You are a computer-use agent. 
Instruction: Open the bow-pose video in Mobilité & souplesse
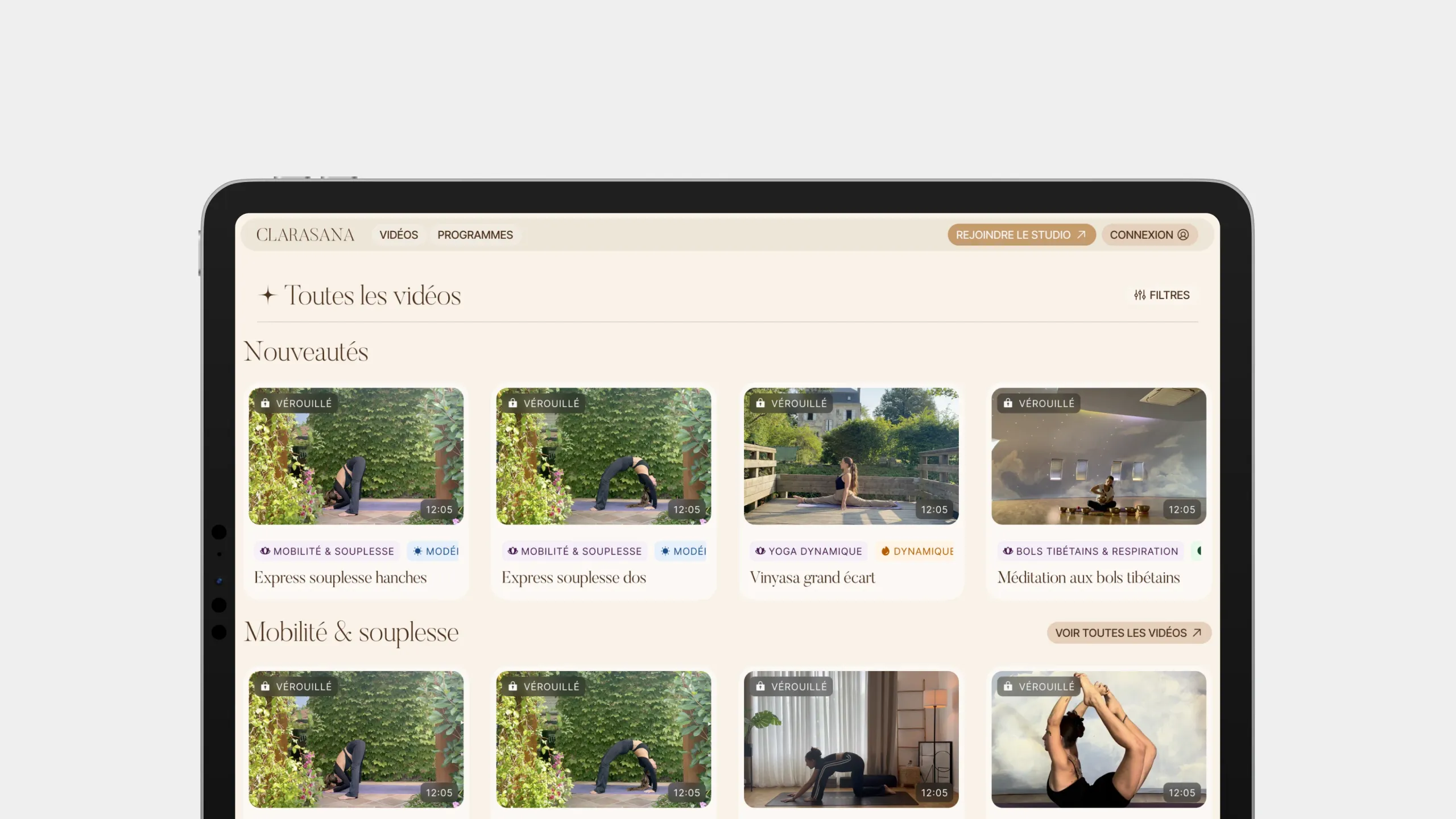[1098, 739]
